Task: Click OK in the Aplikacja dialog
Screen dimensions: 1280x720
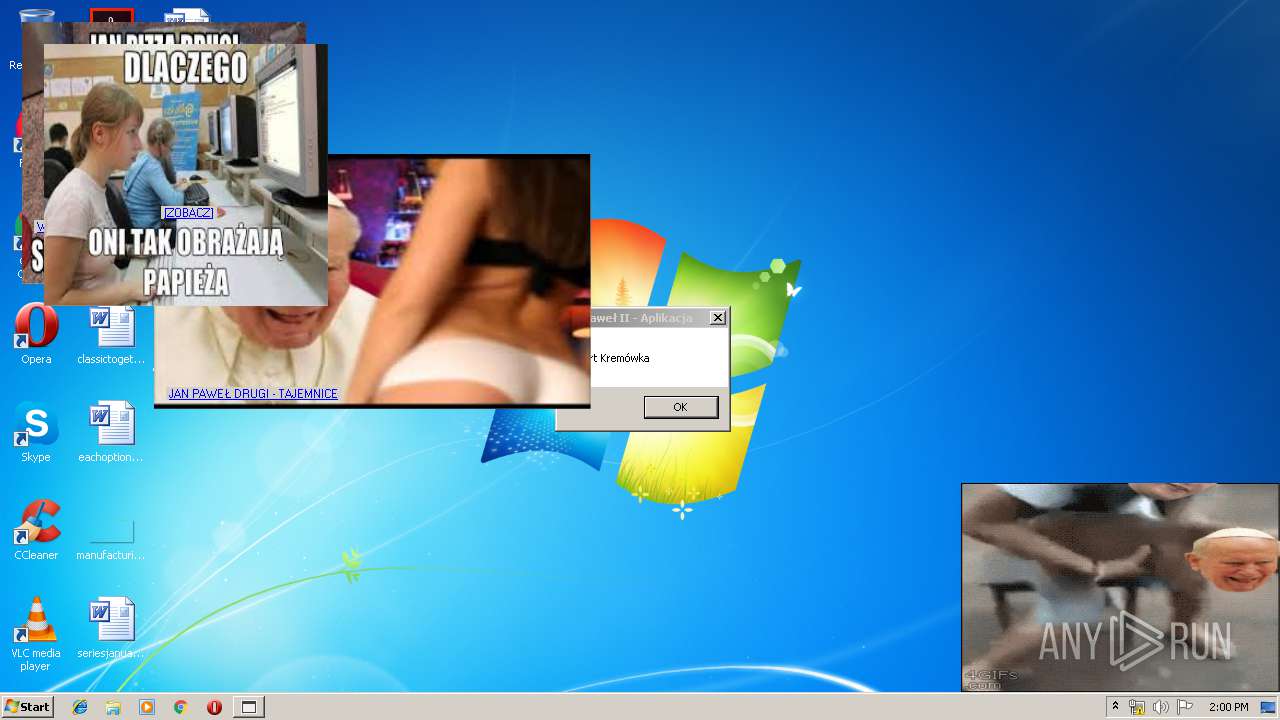Action: pos(680,407)
